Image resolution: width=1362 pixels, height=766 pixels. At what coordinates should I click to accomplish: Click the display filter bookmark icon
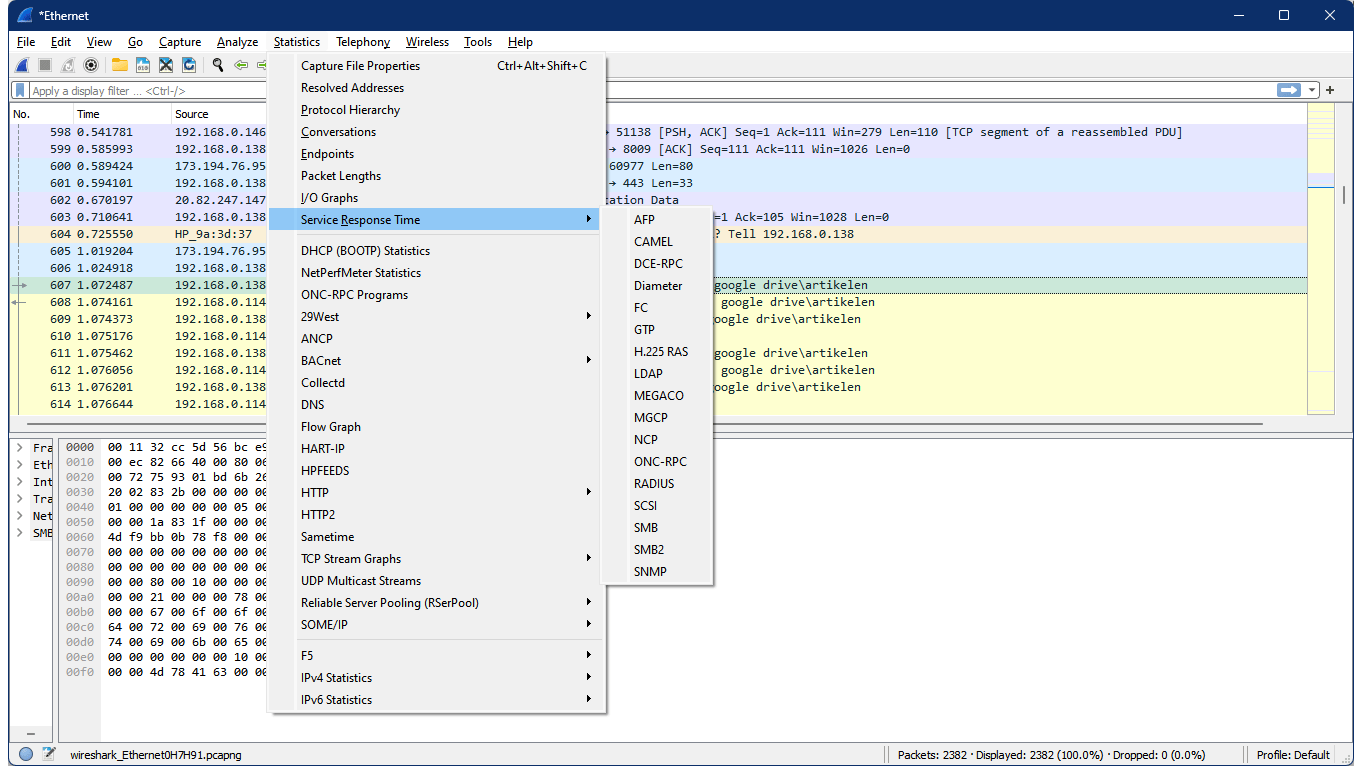pyautogui.click(x=20, y=90)
